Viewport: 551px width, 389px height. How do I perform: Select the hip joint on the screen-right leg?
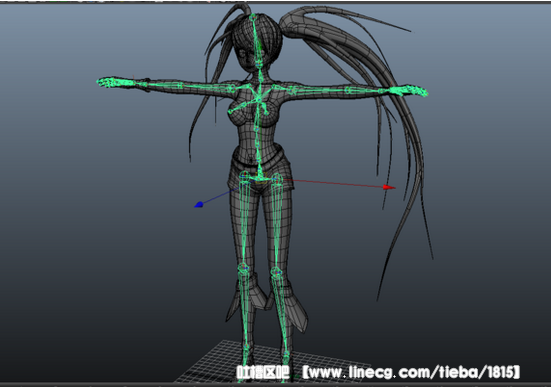pos(277,179)
